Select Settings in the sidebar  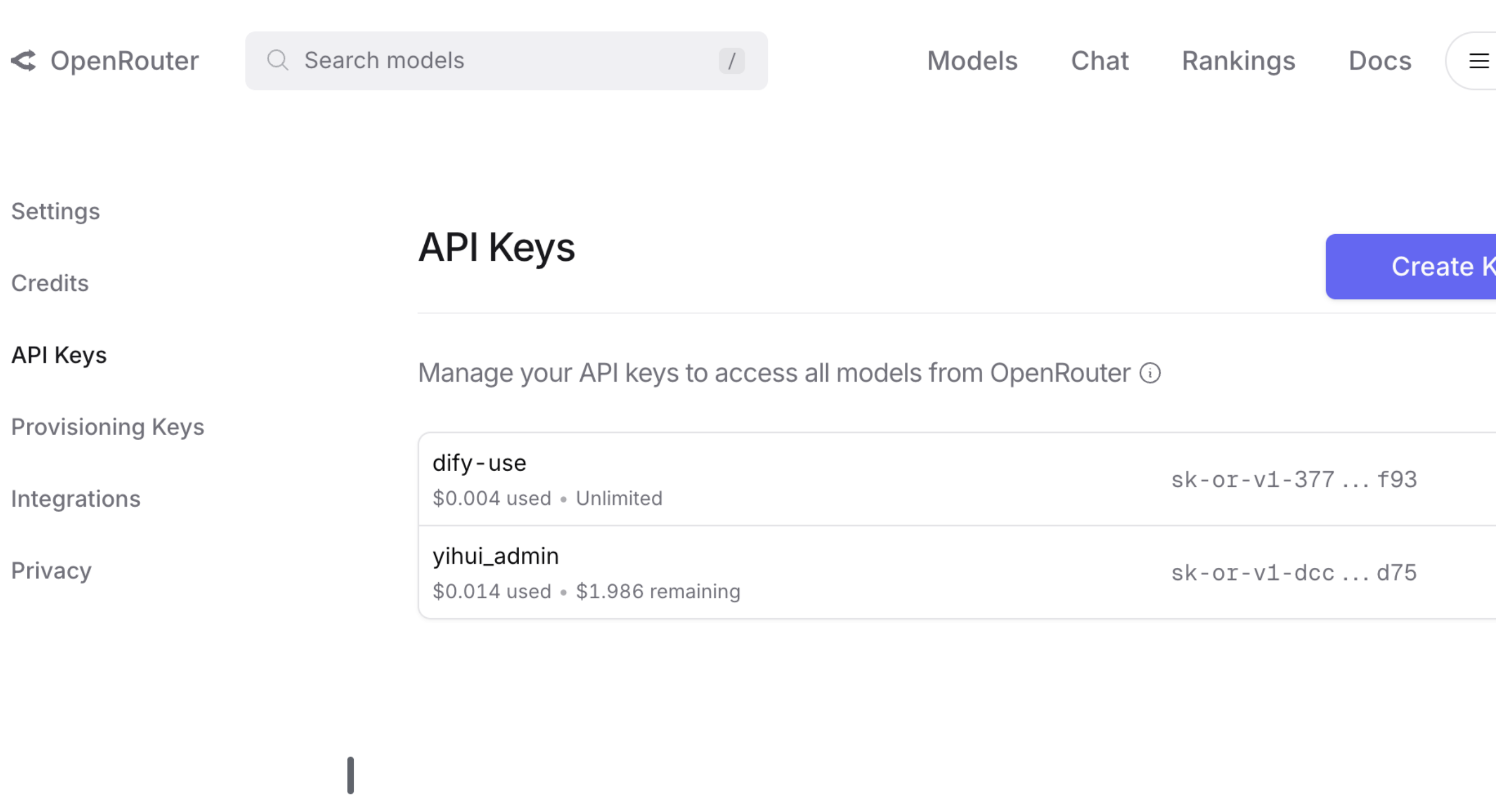coord(56,212)
